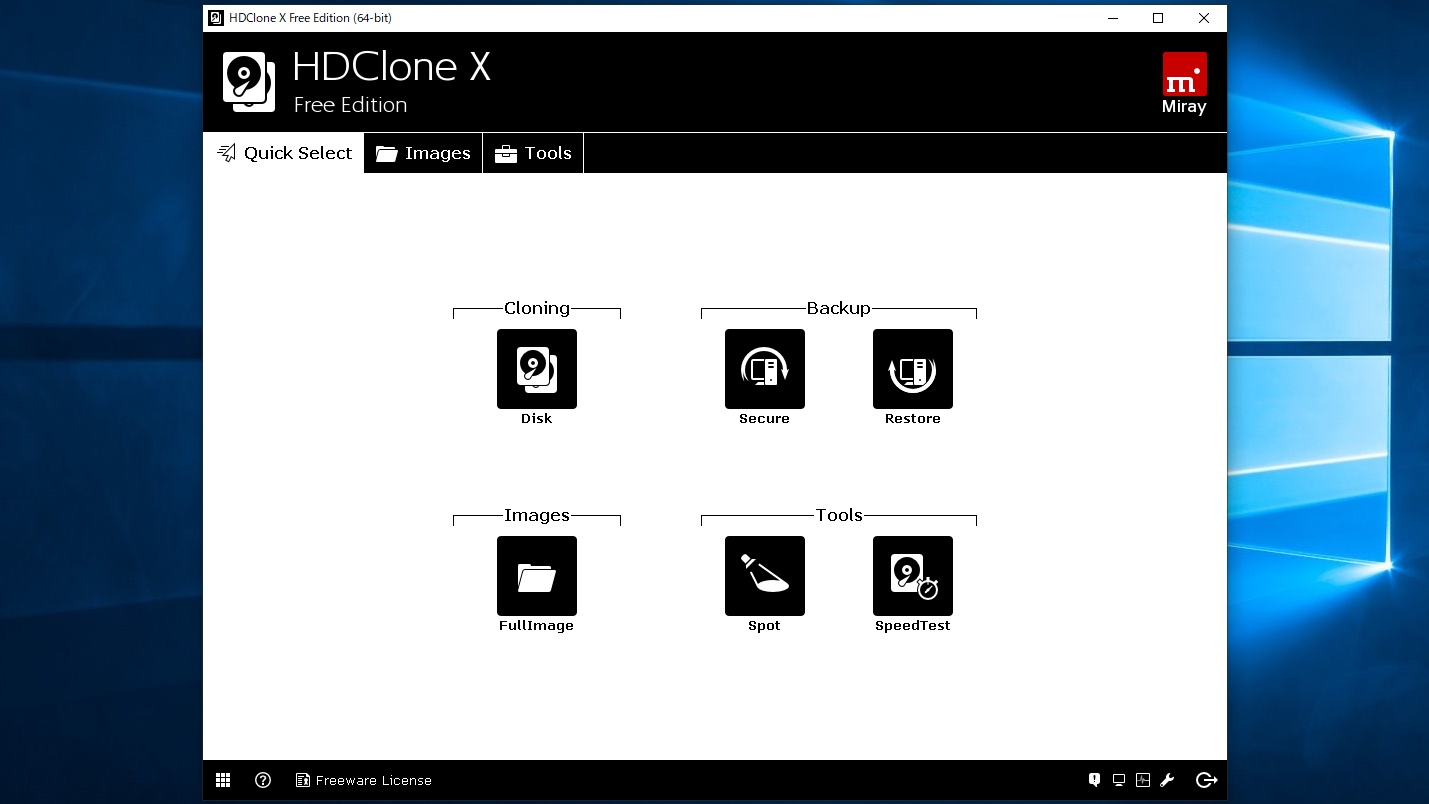Exit the program with the exit arrow icon

point(1206,780)
